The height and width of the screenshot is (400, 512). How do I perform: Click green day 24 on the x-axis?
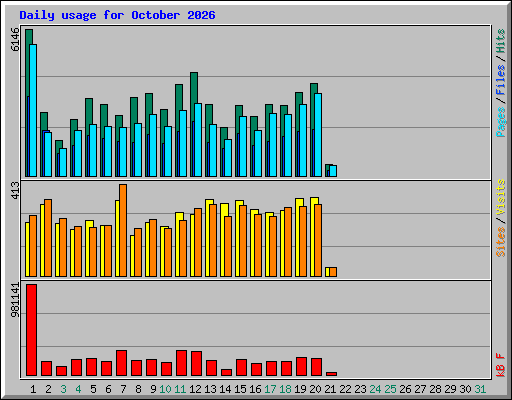click(x=375, y=389)
